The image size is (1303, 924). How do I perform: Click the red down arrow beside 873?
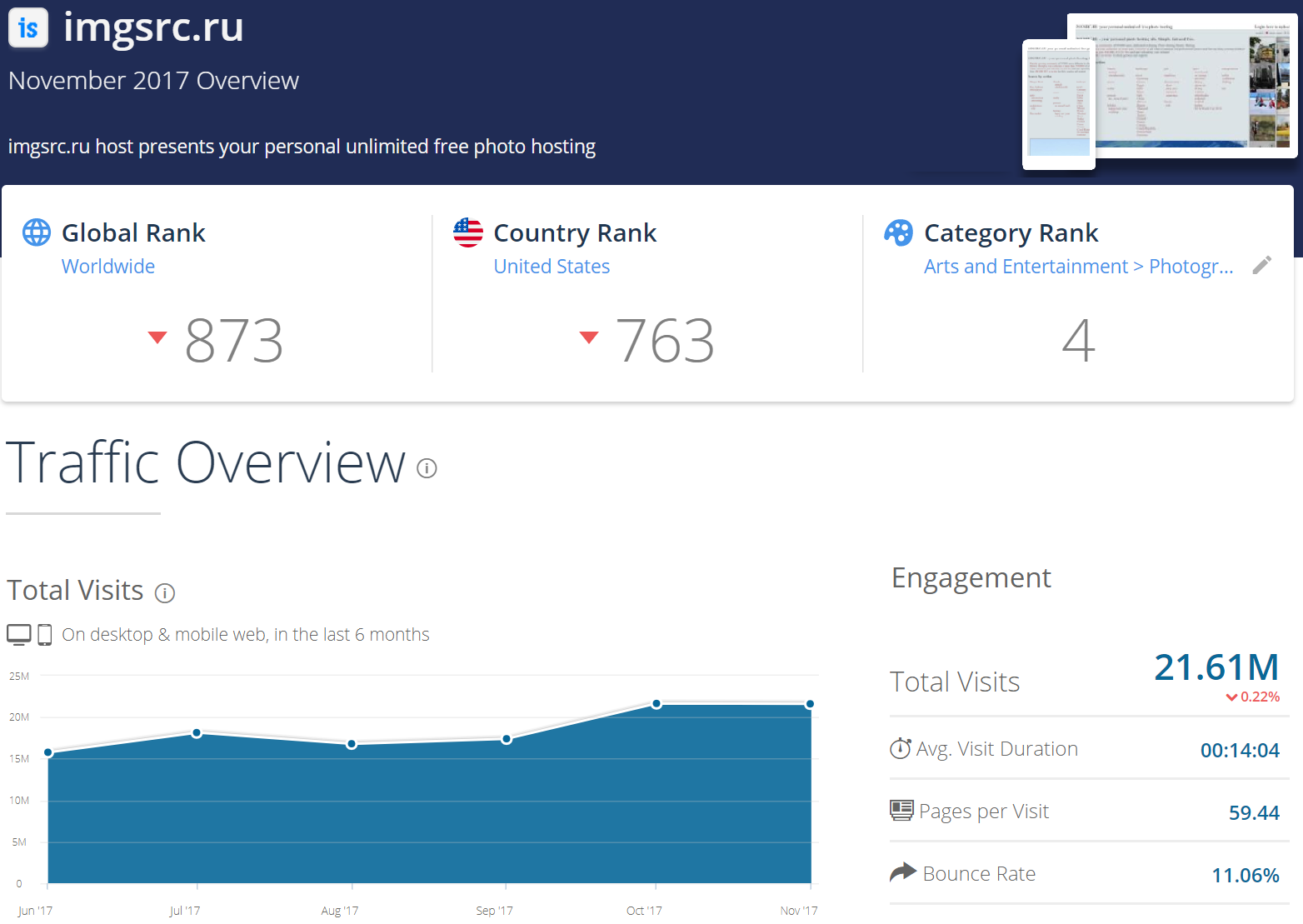coord(157,337)
